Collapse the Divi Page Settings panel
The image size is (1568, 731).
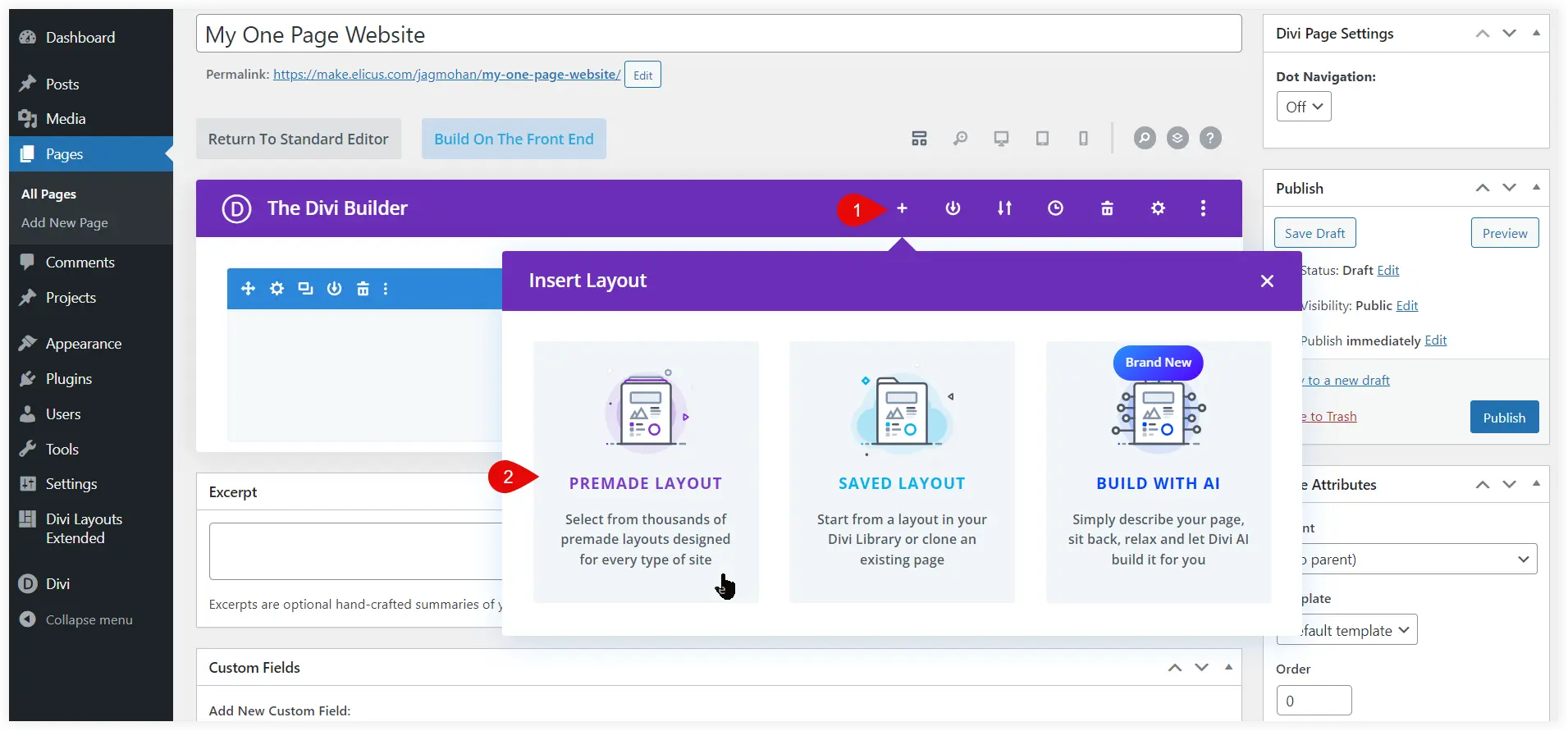point(1536,33)
